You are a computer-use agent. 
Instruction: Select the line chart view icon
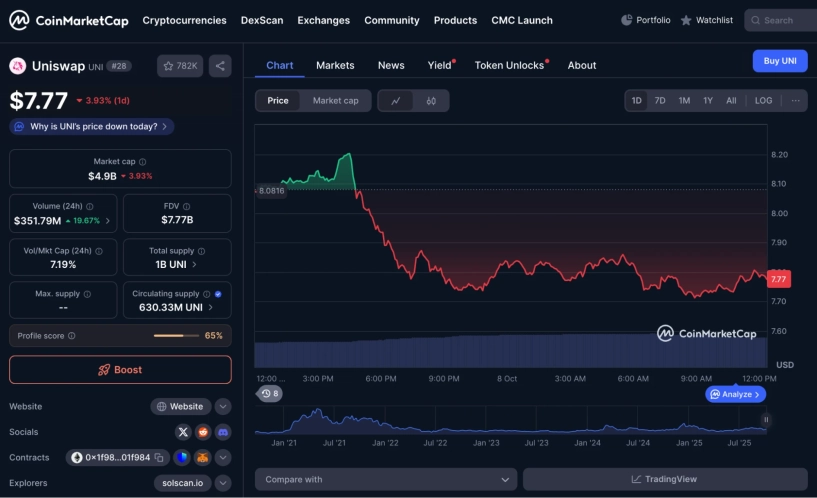pyautogui.click(x=396, y=101)
